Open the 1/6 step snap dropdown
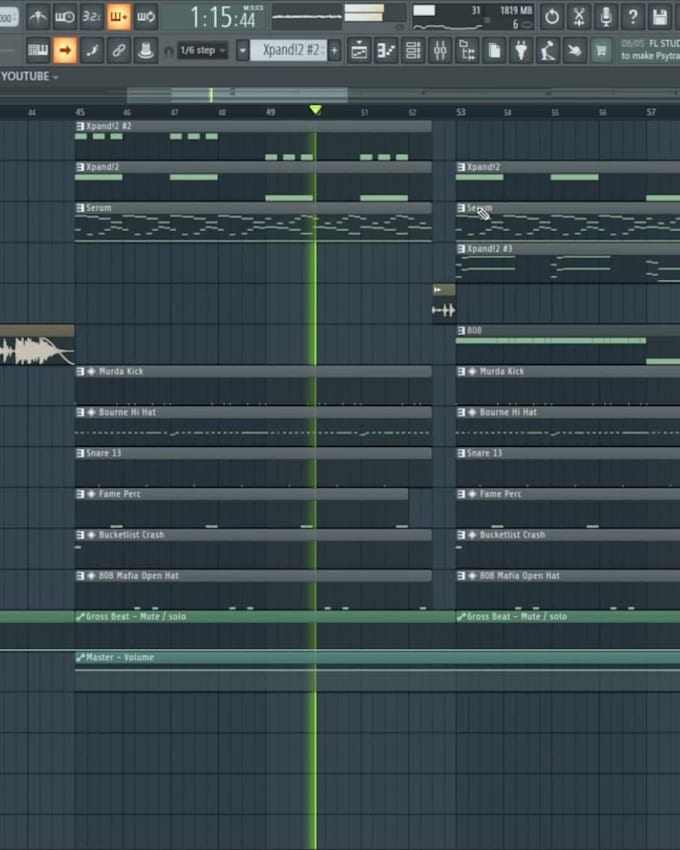This screenshot has height=850, width=680. (203, 50)
